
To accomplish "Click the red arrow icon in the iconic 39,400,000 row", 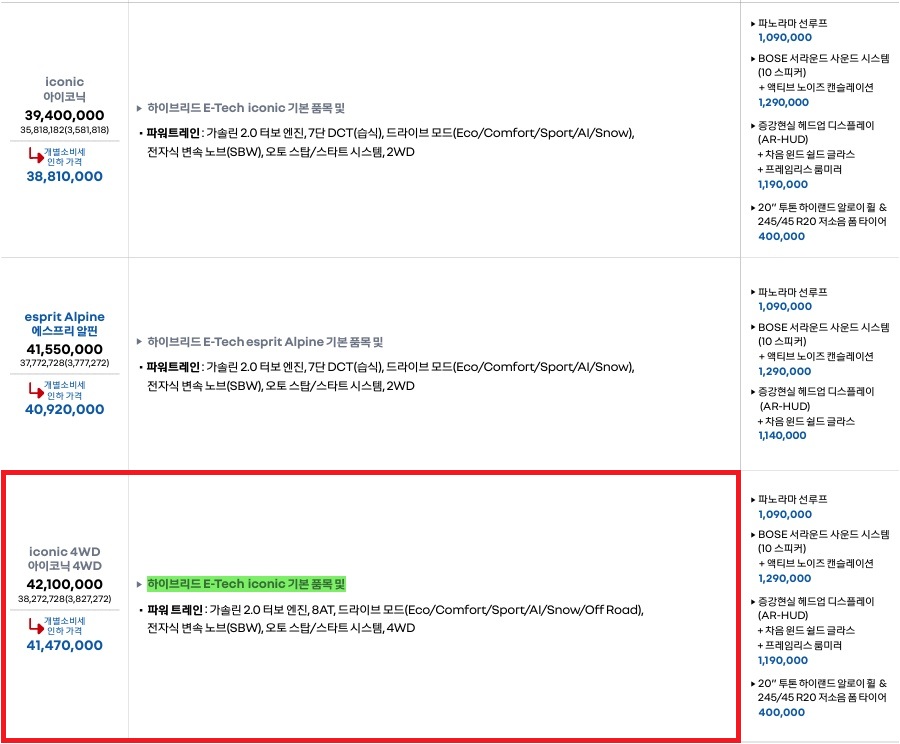I will (x=33, y=155).
